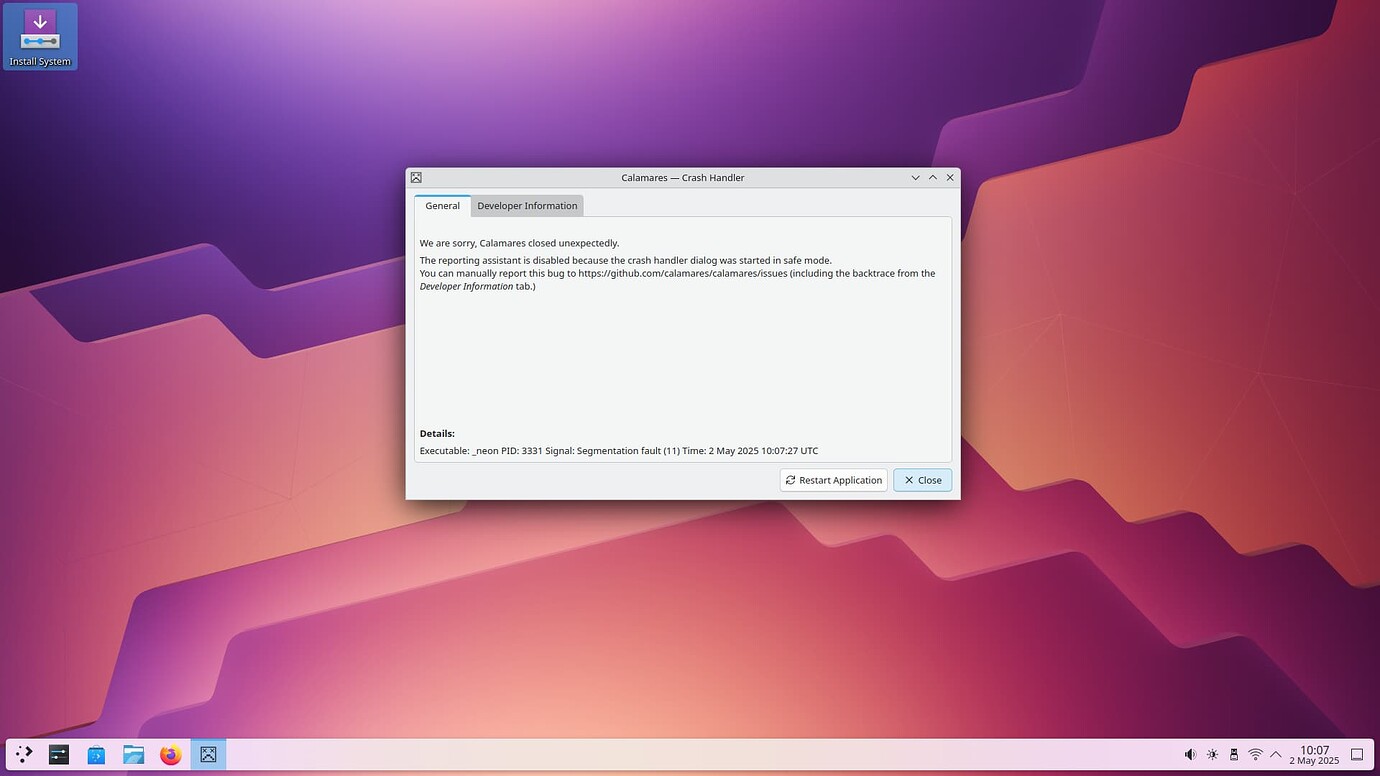Screen dimensions: 1380x776
Task: Toggle the show desktop button in the tray corner
Action: click(x=1357, y=754)
